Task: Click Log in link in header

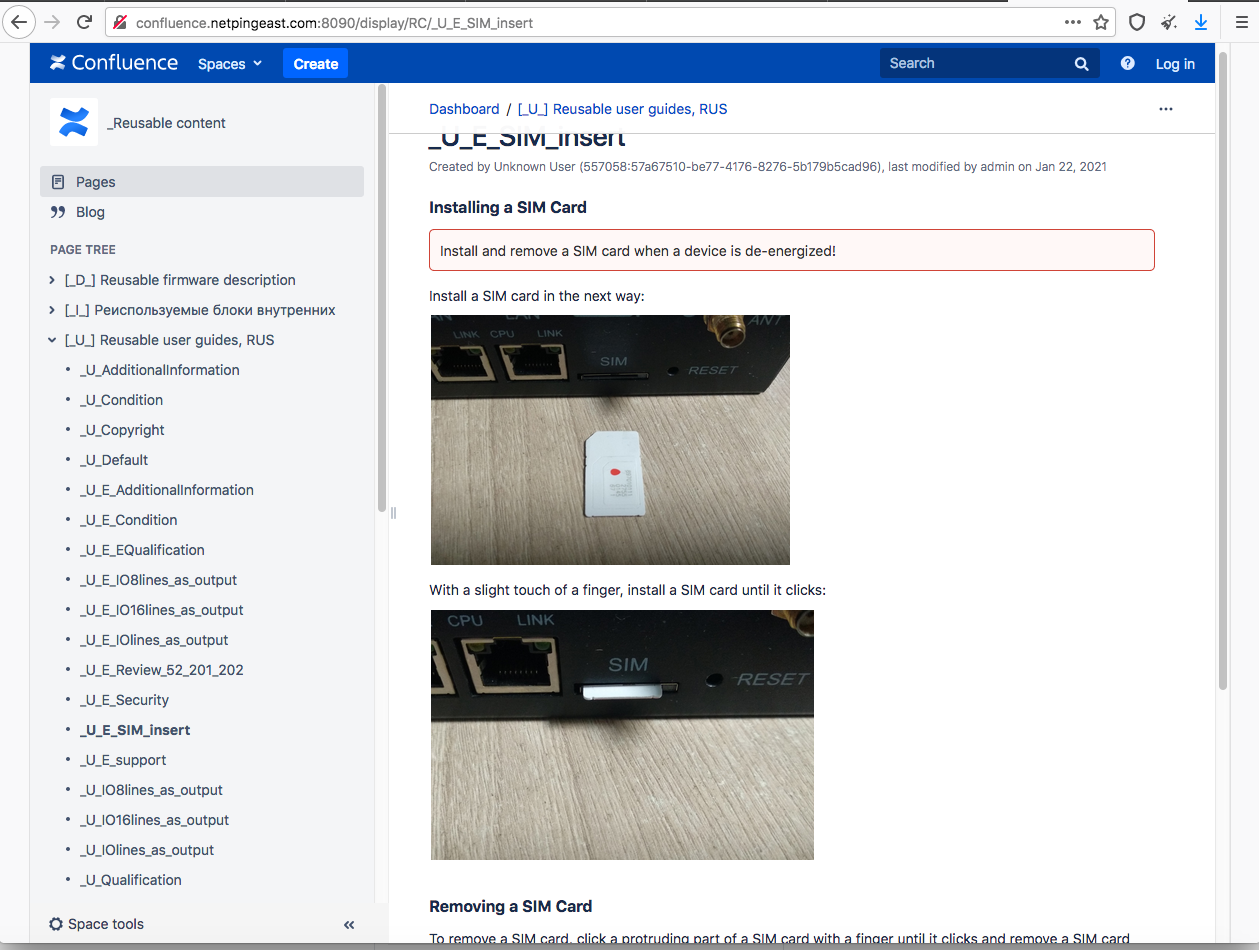Action: point(1175,64)
